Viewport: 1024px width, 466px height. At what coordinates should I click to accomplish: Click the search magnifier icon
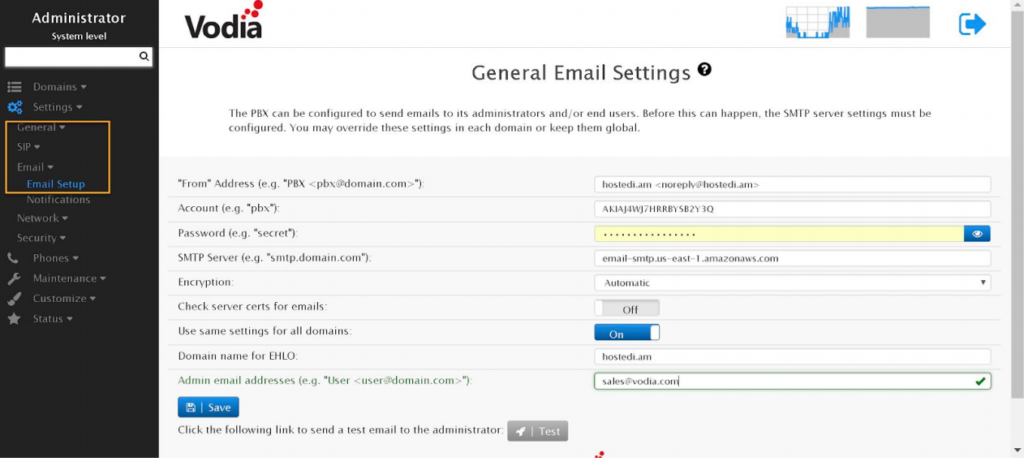tap(144, 57)
